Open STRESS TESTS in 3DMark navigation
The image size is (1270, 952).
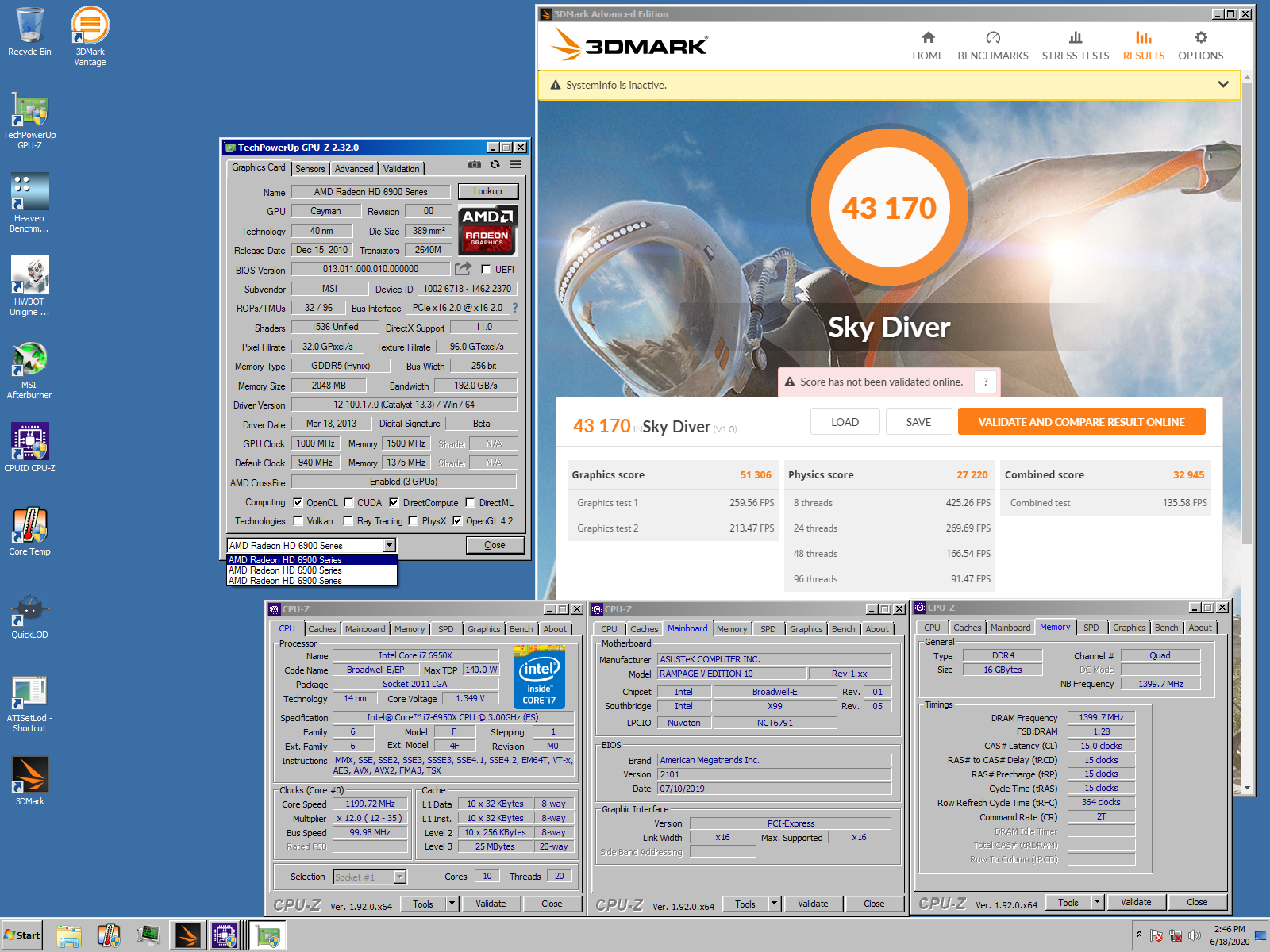1076,46
